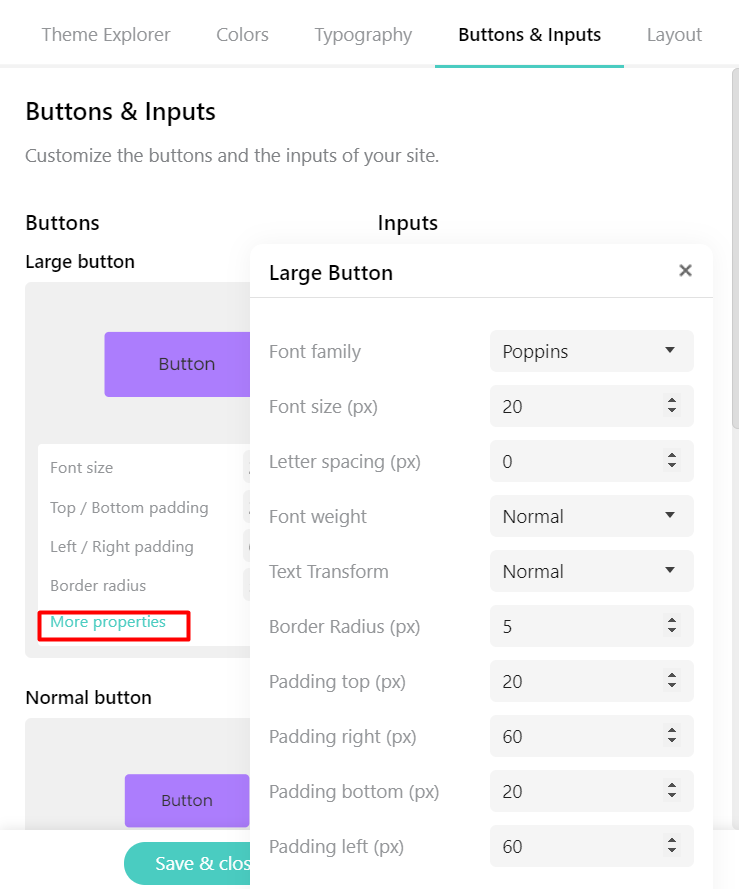Go to the Typography tab

tap(363, 35)
